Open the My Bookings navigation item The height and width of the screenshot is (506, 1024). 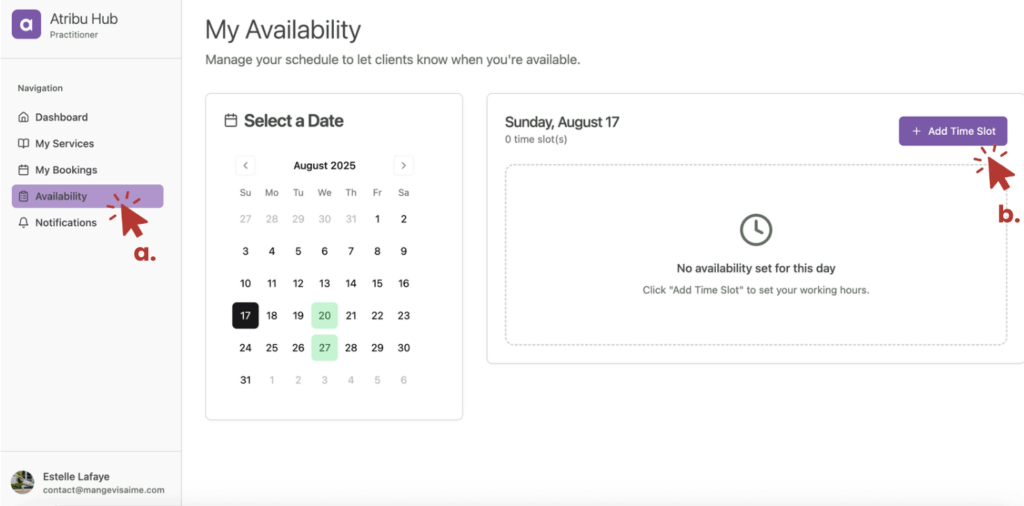click(66, 170)
